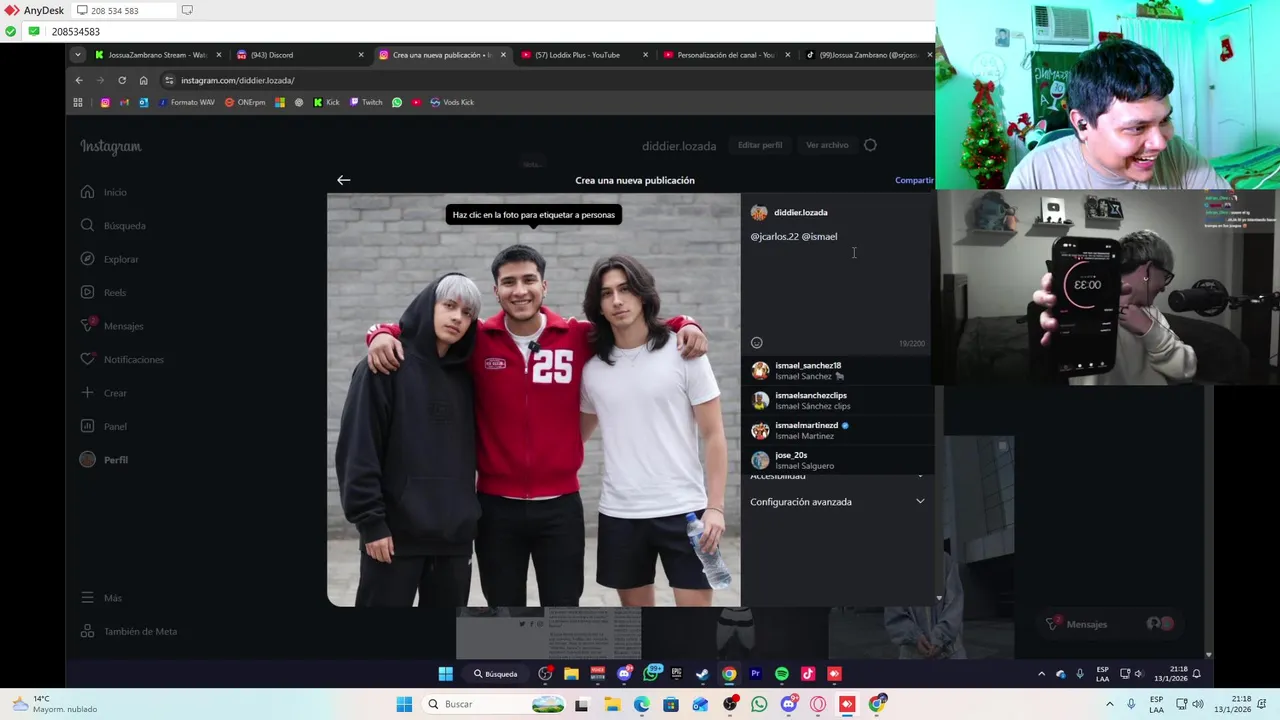
Task: Open the emoji picker in the caption box
Action: tap(757, 343)
